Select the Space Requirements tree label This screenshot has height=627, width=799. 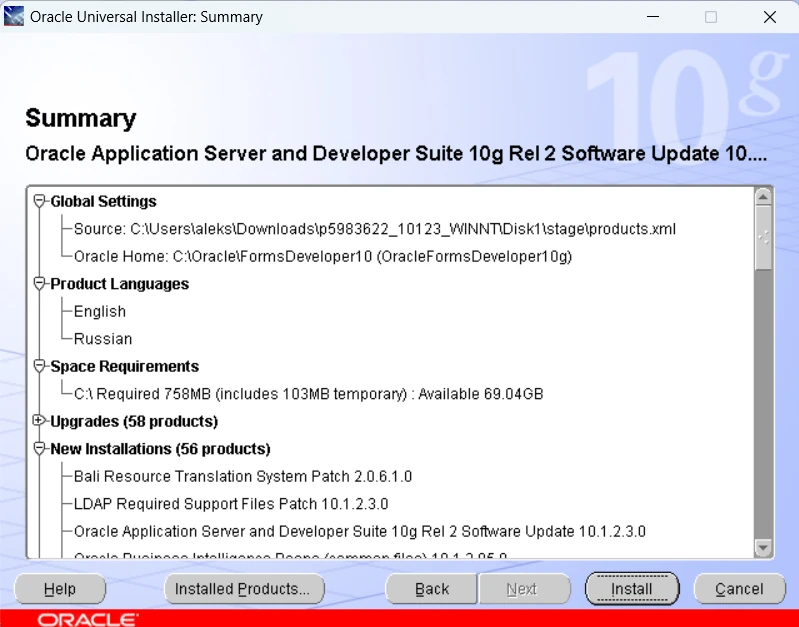125,367
